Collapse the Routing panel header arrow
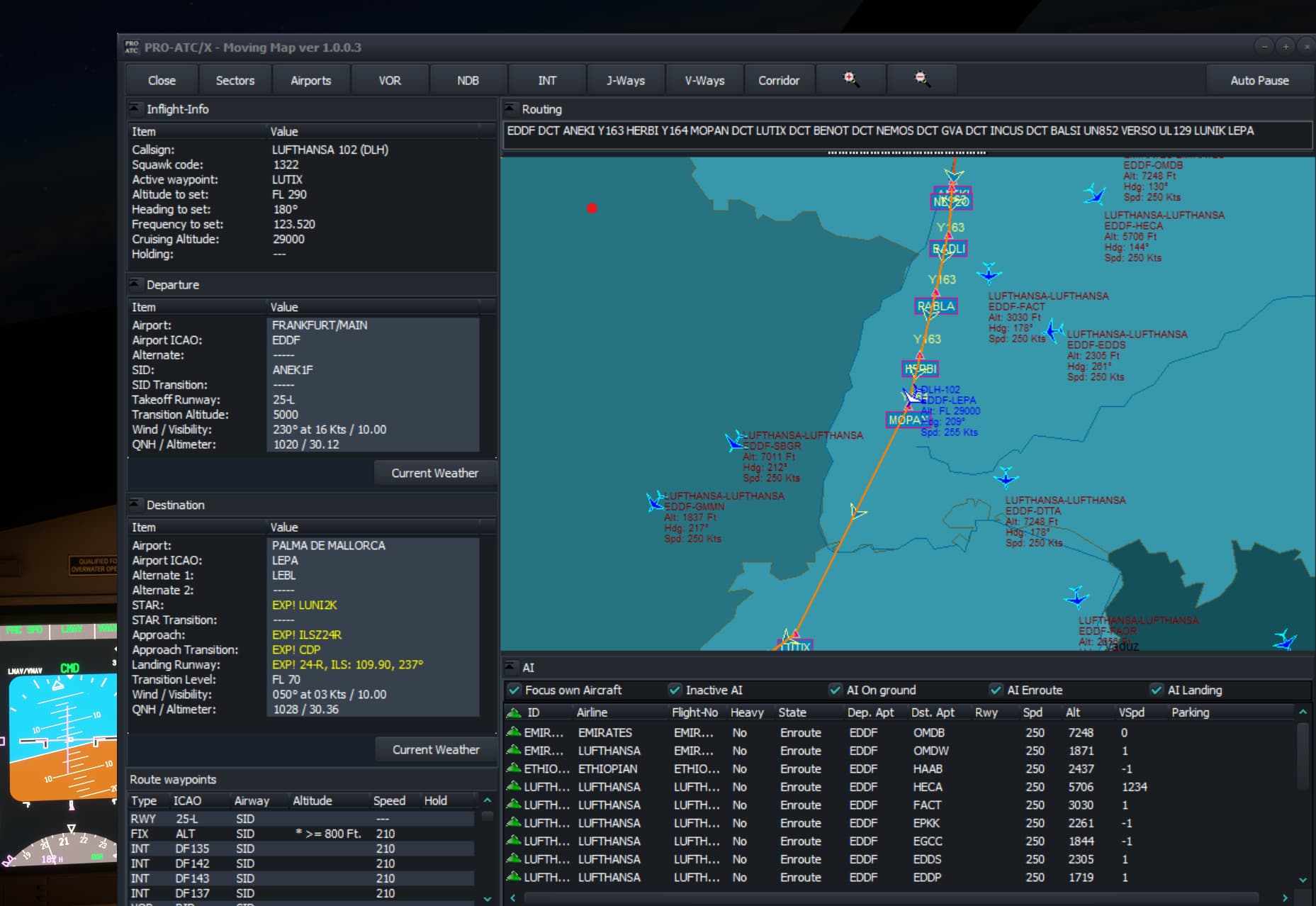The image size is (1316, 906). coord(511,108)
